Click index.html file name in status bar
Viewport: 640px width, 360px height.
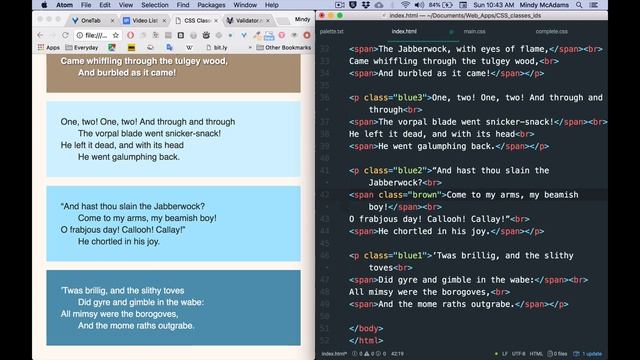tap(334, 354)
